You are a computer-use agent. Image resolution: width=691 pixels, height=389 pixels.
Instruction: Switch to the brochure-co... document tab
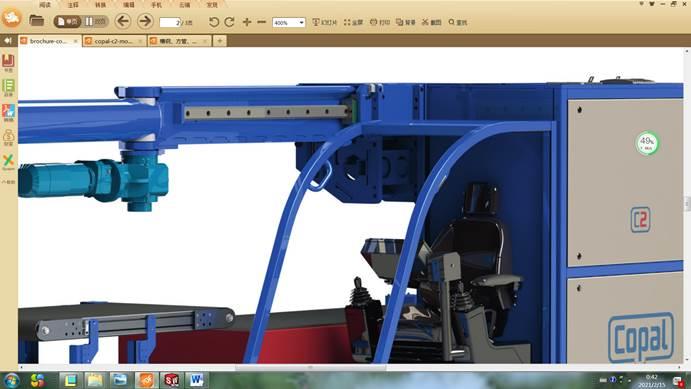click(49, 41)
